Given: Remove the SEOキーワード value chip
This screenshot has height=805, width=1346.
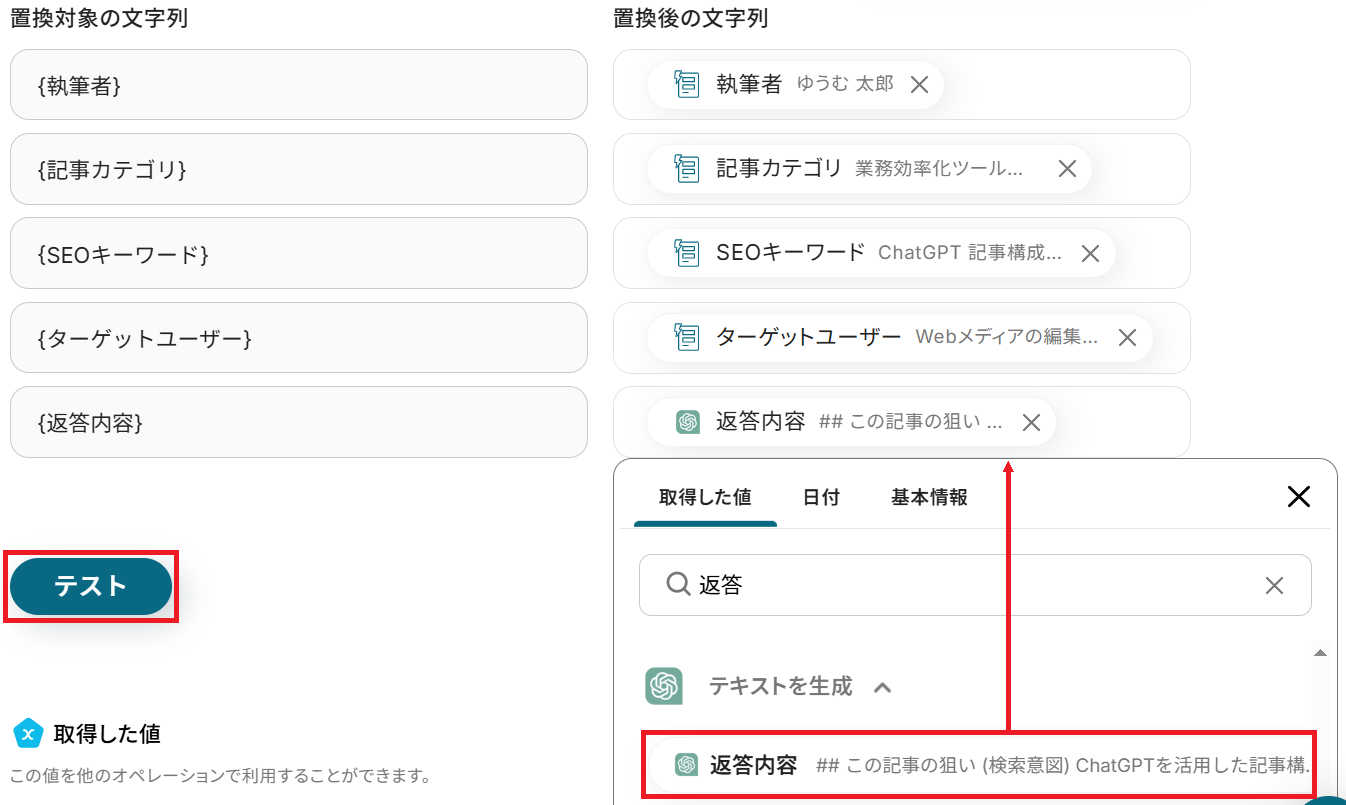Looking at the screenshot, I should 1091,254.
